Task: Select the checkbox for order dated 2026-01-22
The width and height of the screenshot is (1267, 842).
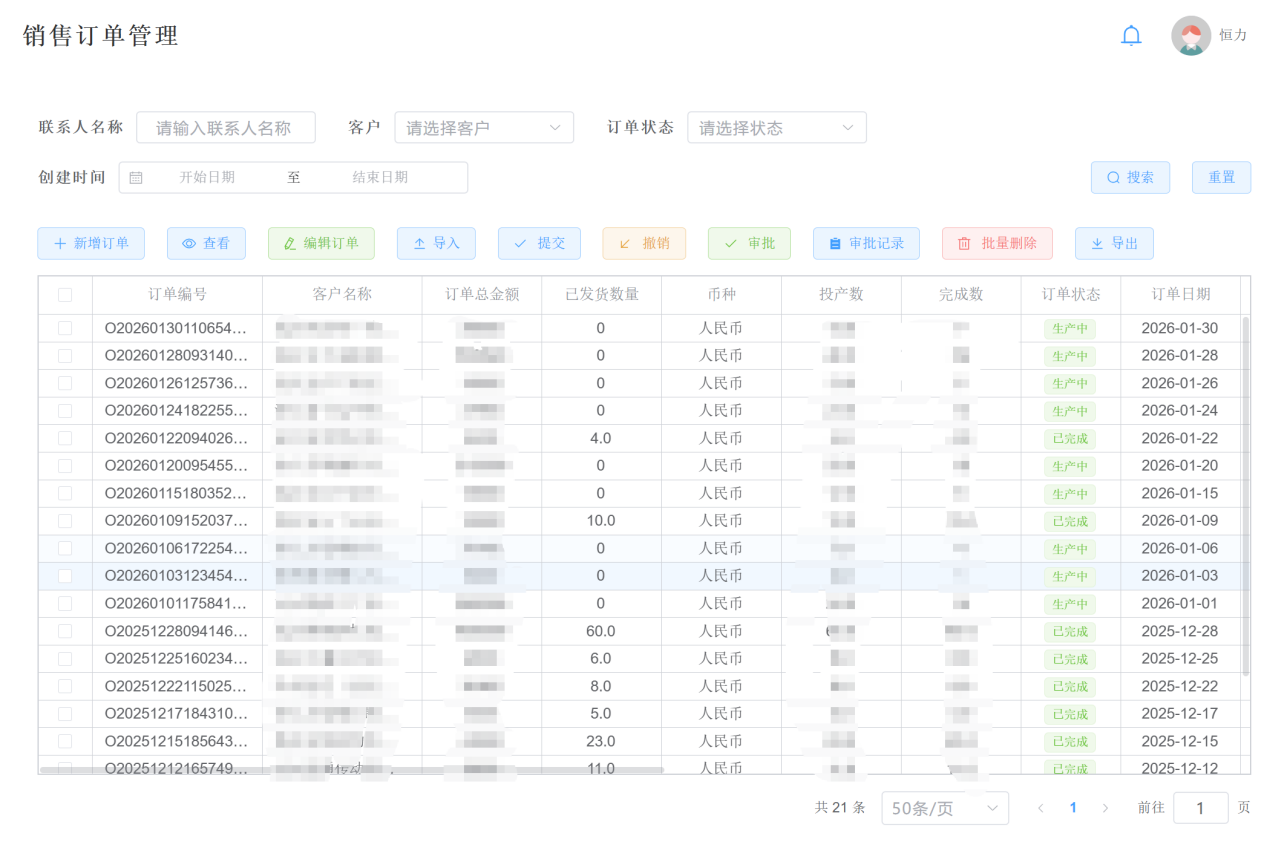Action: [x=65, y=439]
